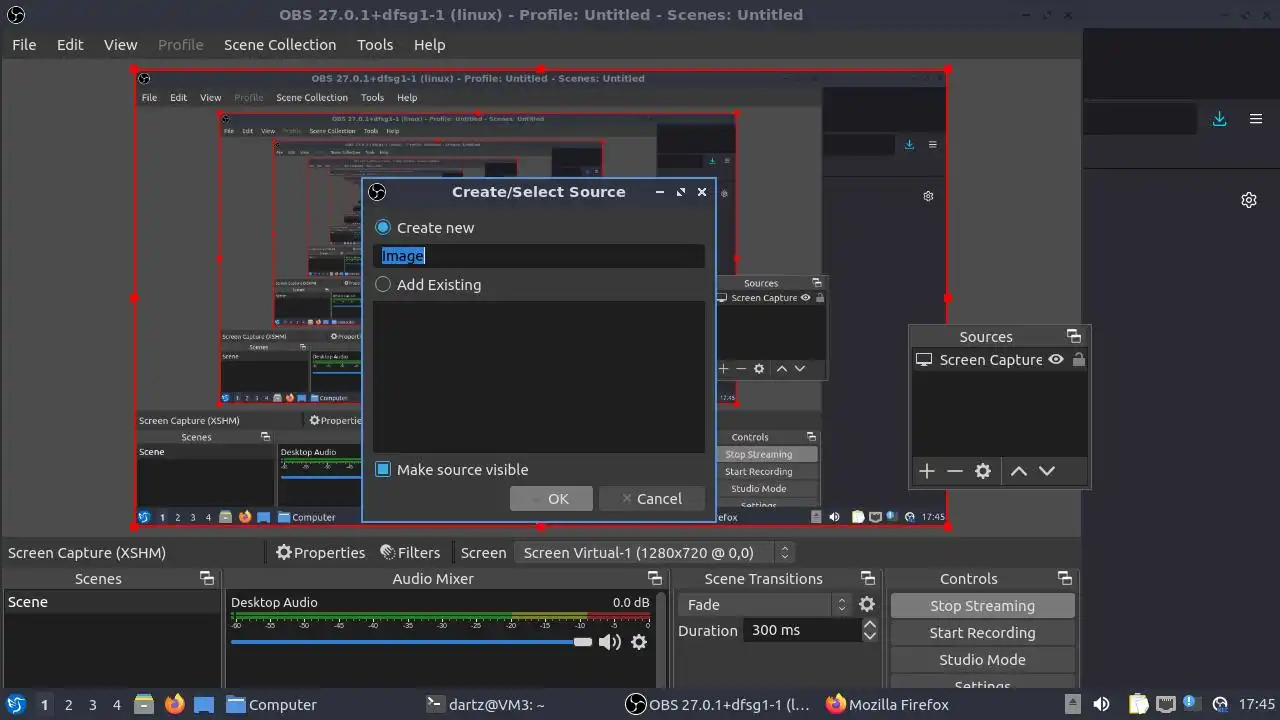
Task: Click the network tray icon
Action: (x=1165, y=704)
